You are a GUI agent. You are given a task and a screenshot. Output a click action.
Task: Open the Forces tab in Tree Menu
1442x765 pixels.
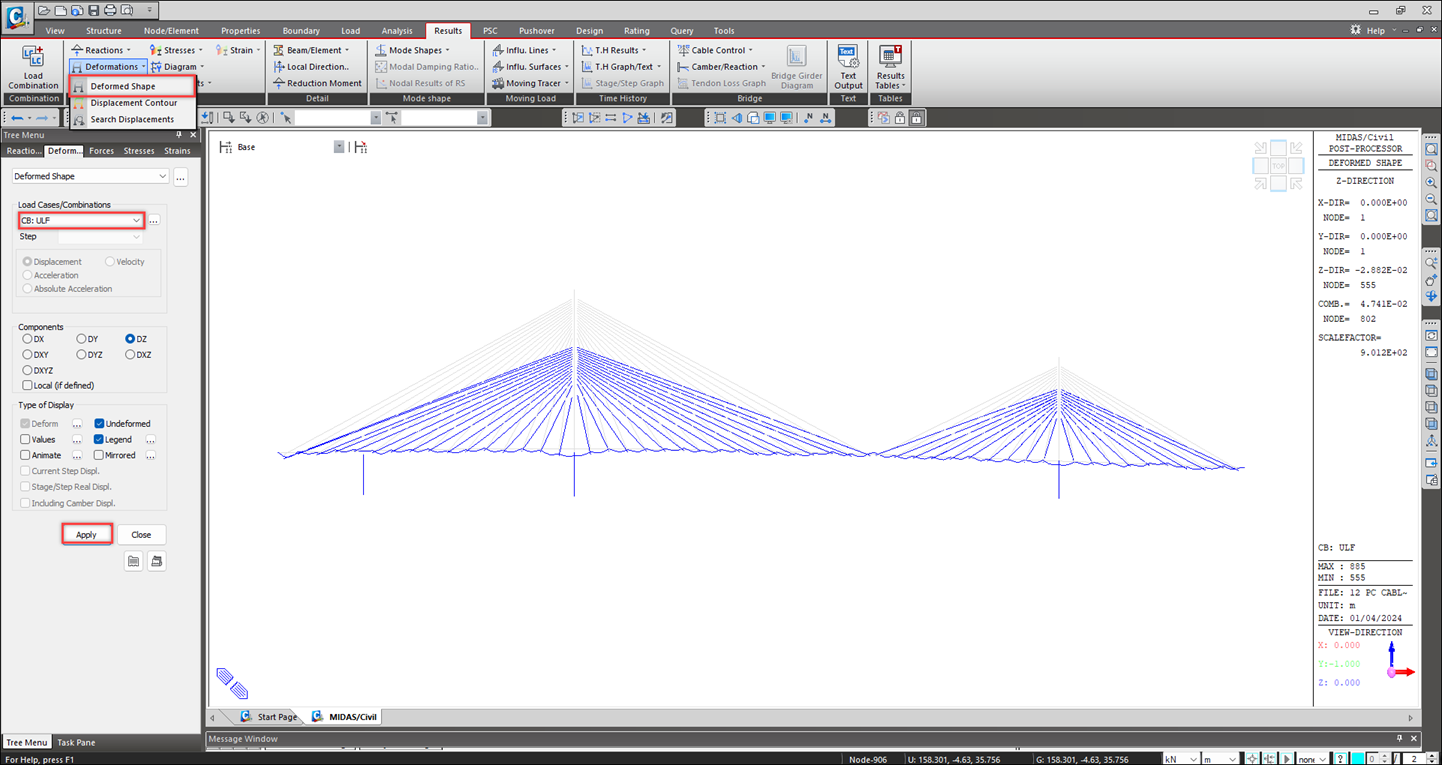101,151
